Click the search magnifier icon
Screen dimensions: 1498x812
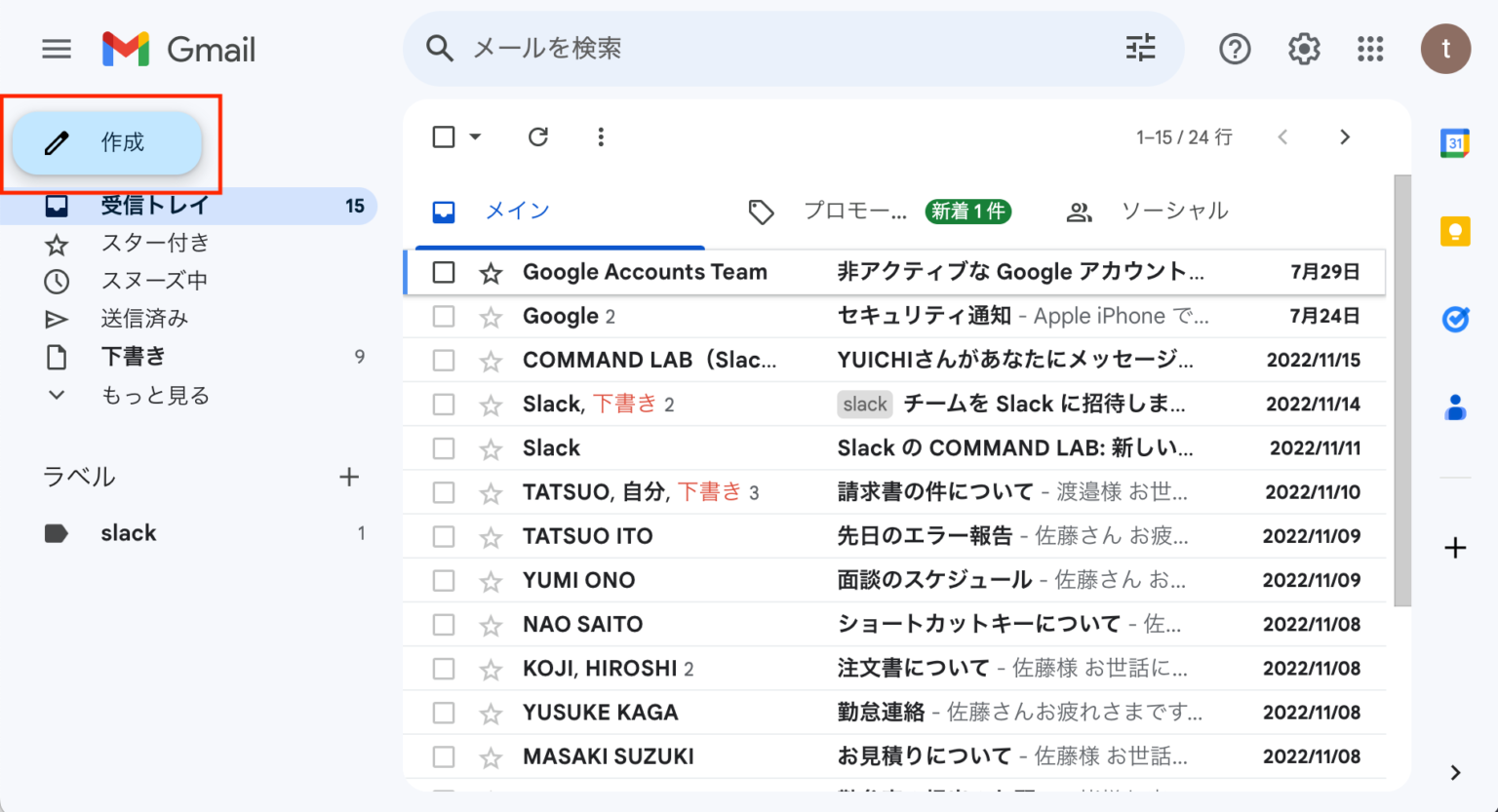pyautogui.click(x=440, y=48)
